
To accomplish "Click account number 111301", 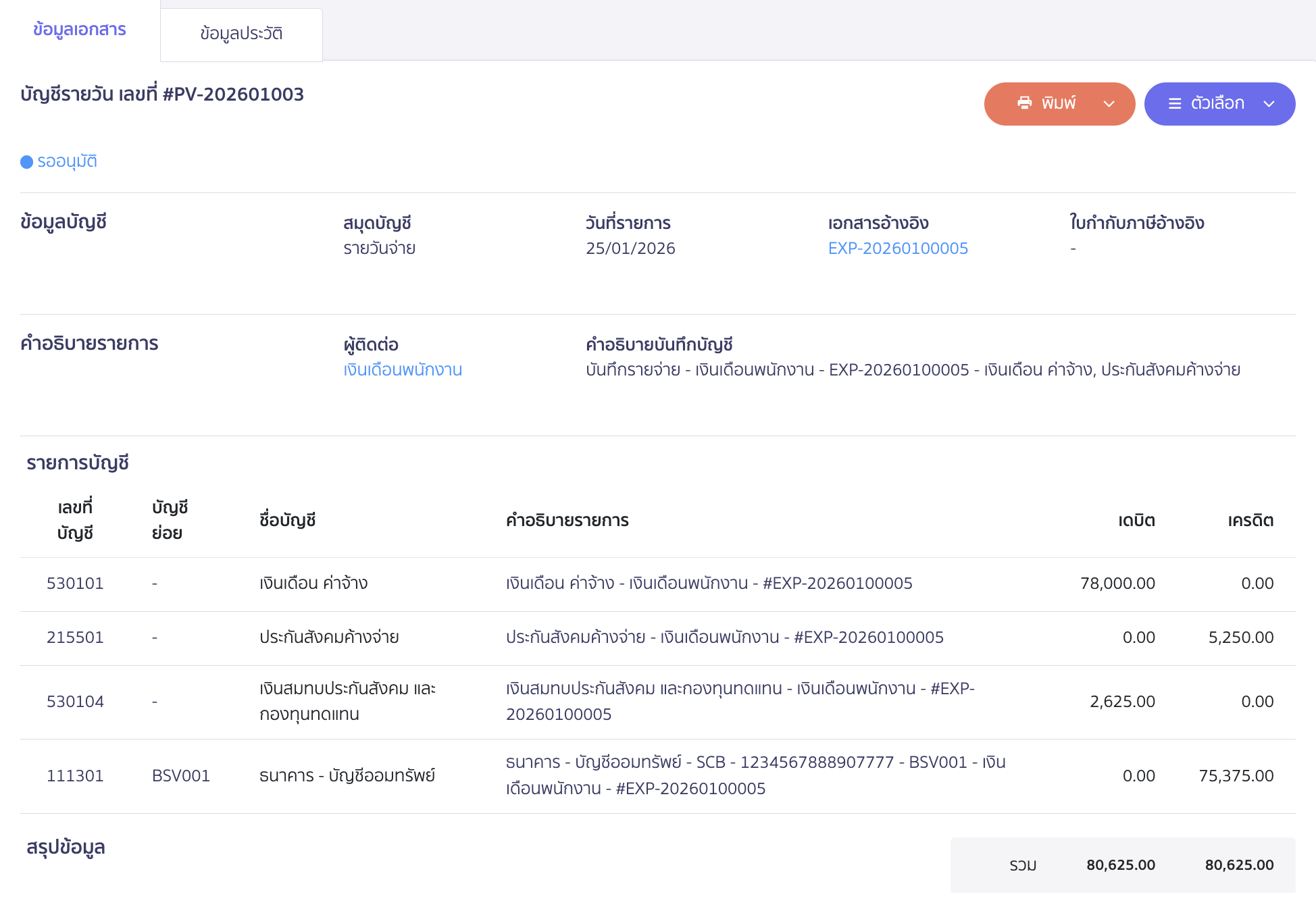I will click(x=75, y=775).
